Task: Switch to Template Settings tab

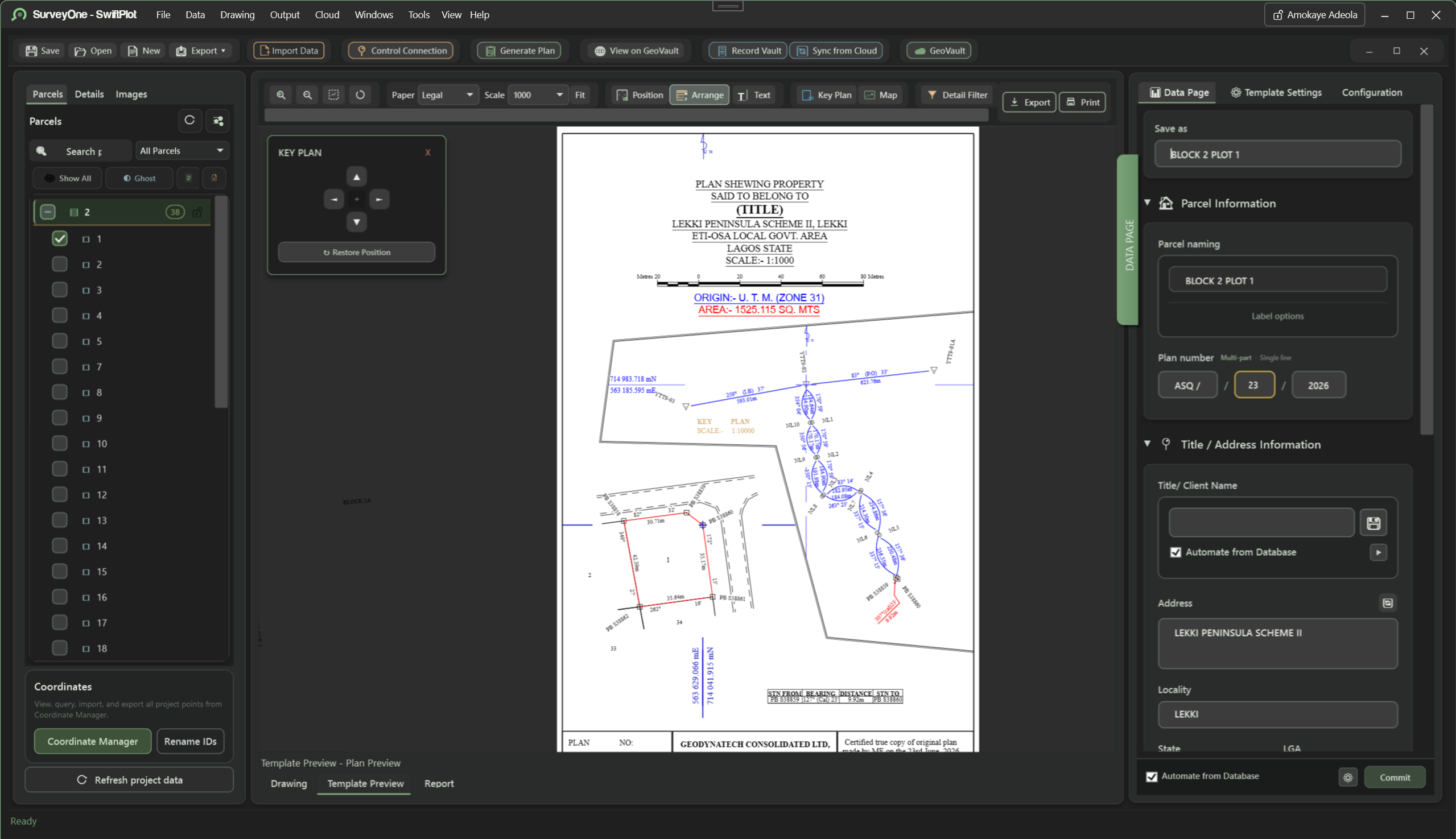Action: [1276, 92]
